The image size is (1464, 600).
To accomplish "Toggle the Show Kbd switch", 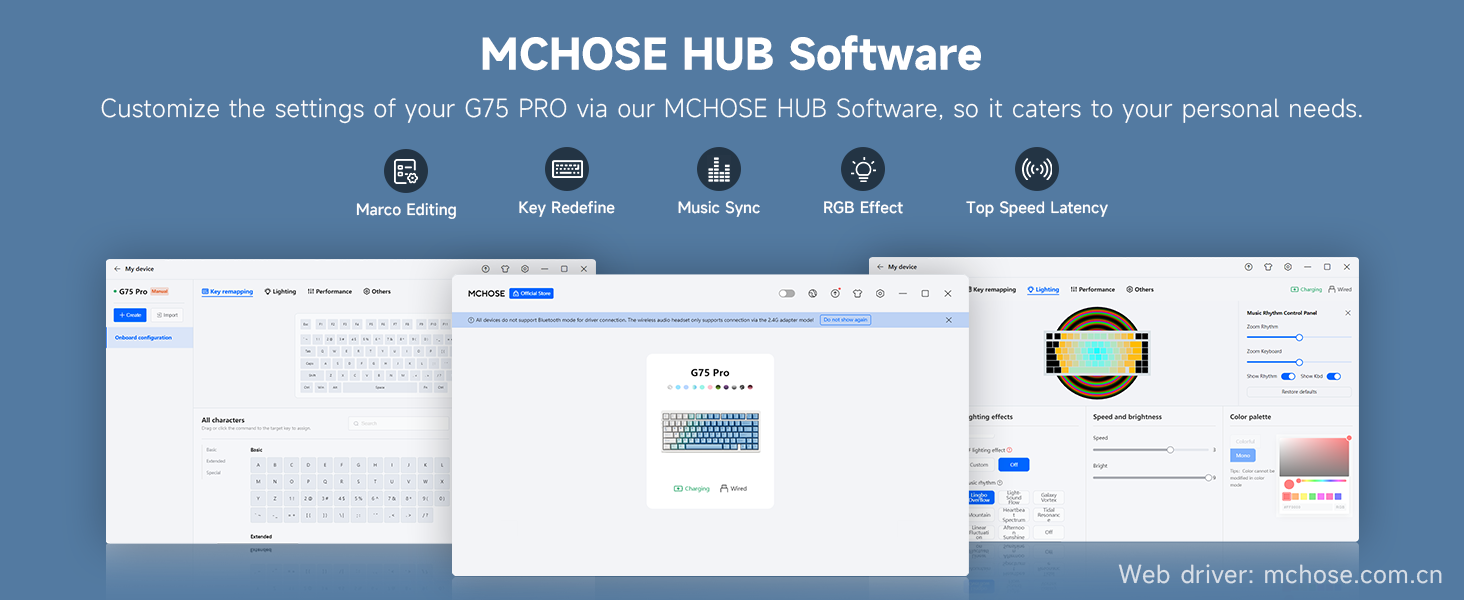I will tap(1334, 376).
